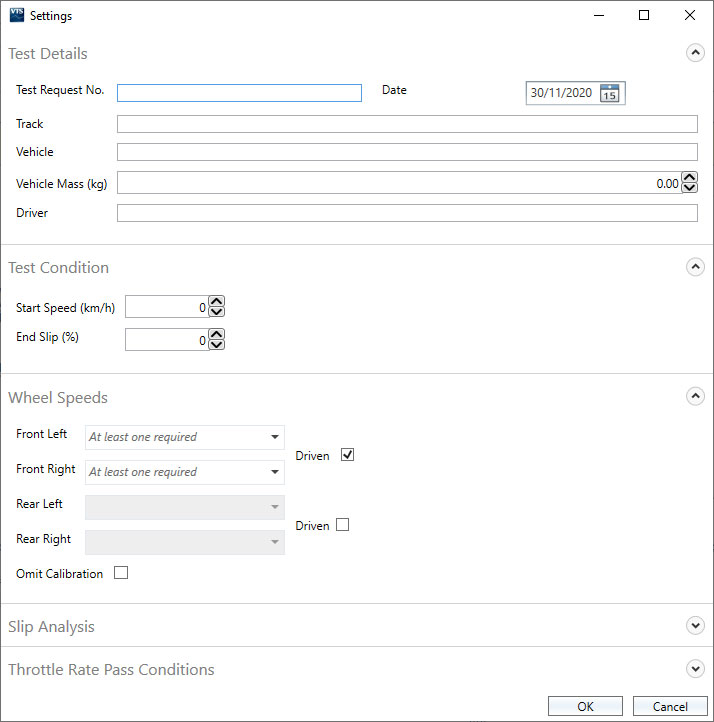Select the Driver input field

coord(407,213)
